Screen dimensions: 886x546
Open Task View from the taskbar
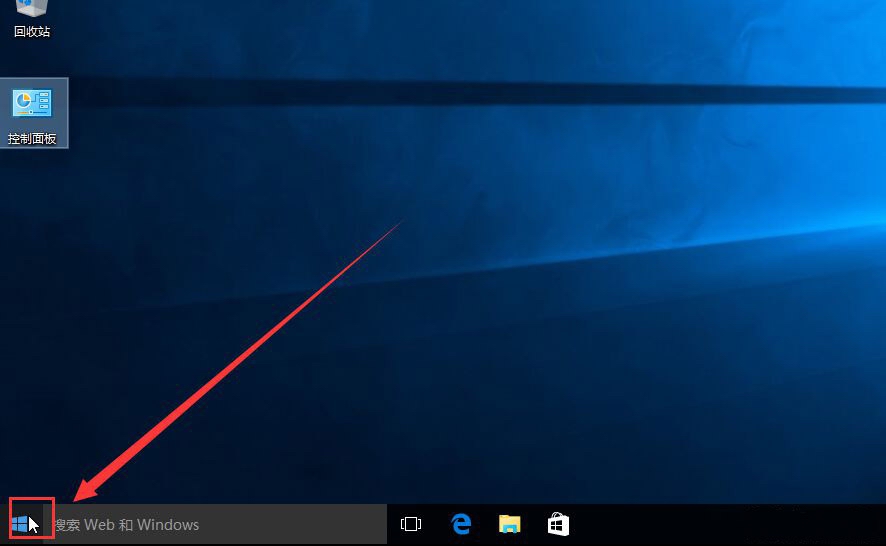[x=411, y=525]
